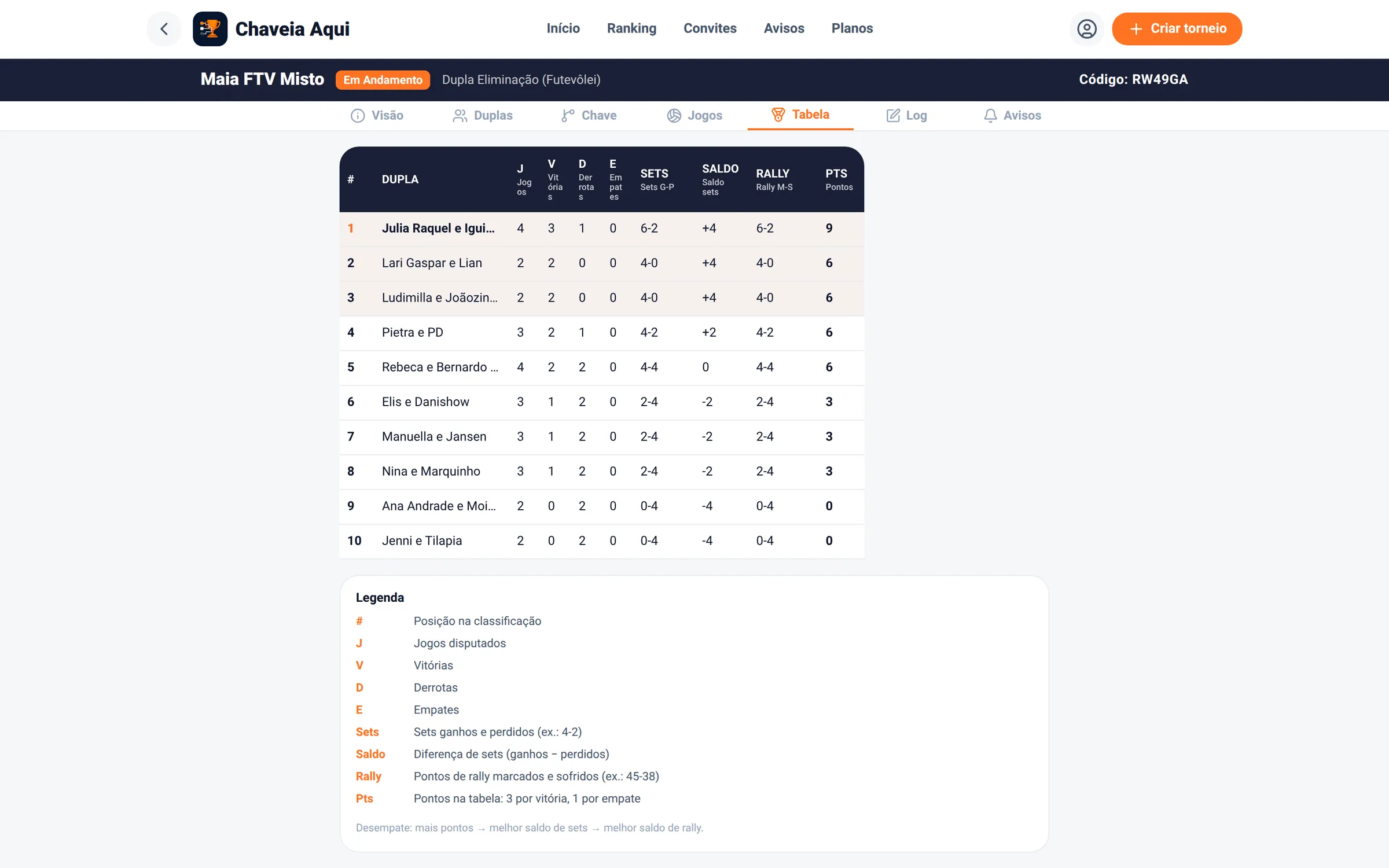Click the Jogos ball icon
This screenshot has height=868, width=1389.
pyautogui.click(x=674, y=116)
